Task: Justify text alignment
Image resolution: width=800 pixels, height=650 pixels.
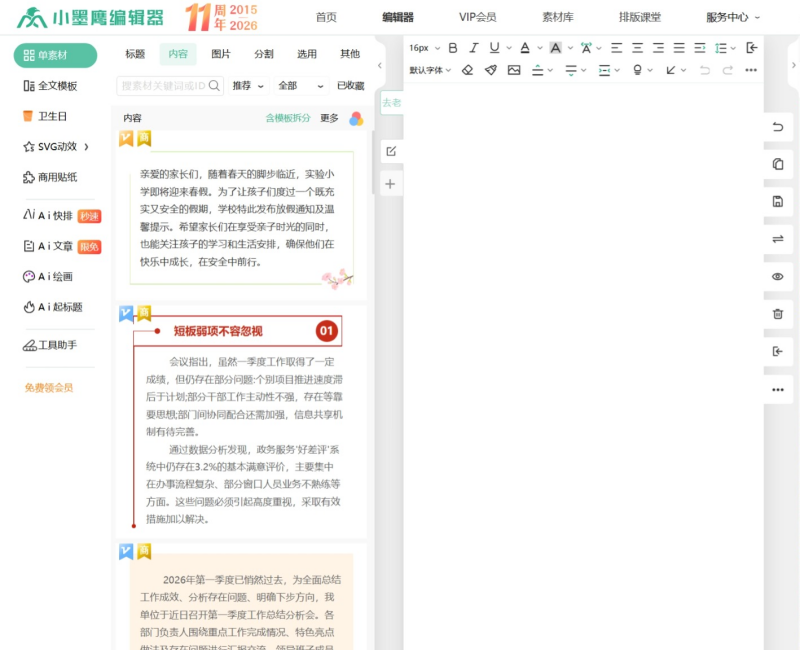Action: point(679,48)
